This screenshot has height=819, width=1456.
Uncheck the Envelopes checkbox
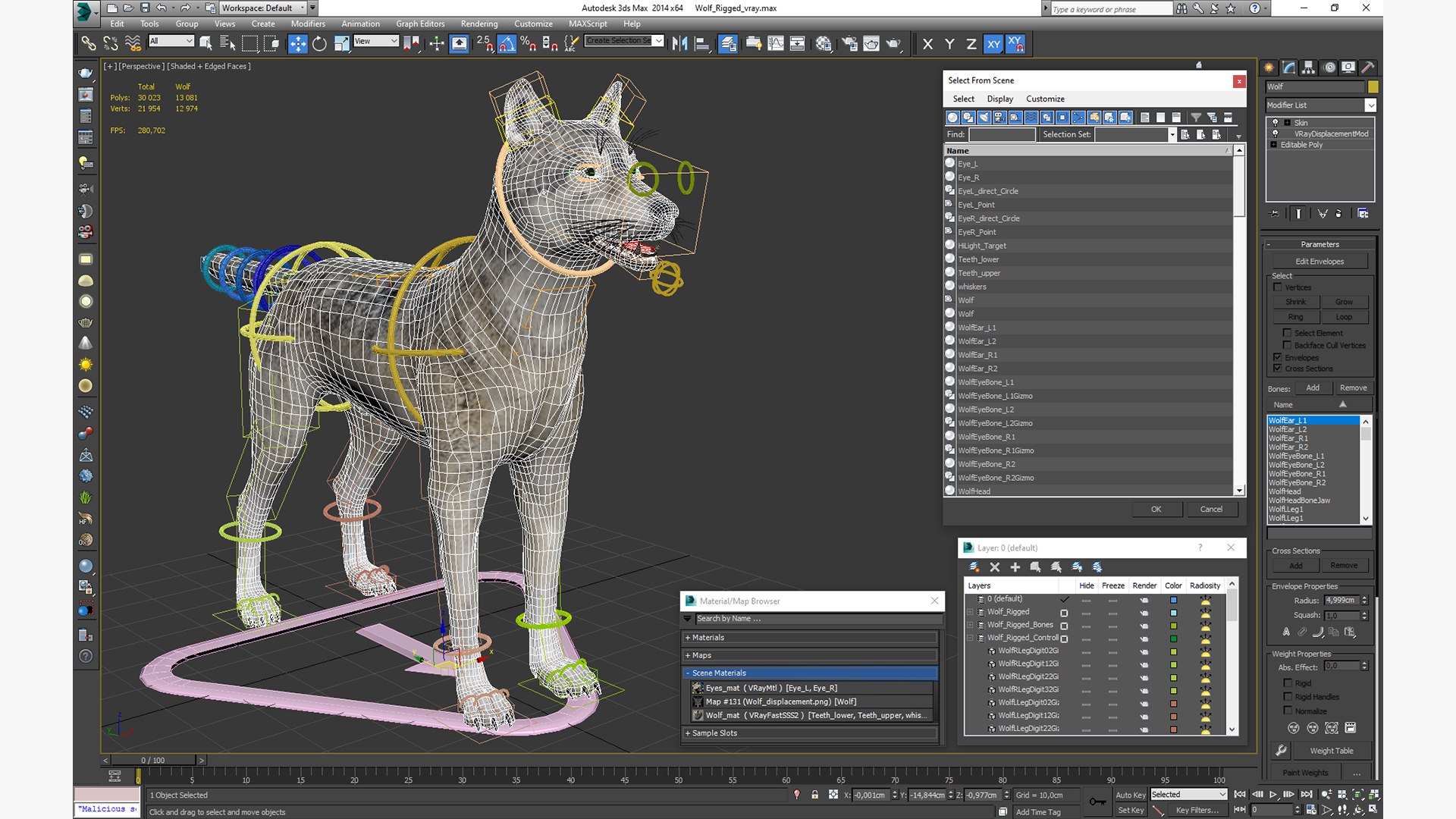point(1278,357)
